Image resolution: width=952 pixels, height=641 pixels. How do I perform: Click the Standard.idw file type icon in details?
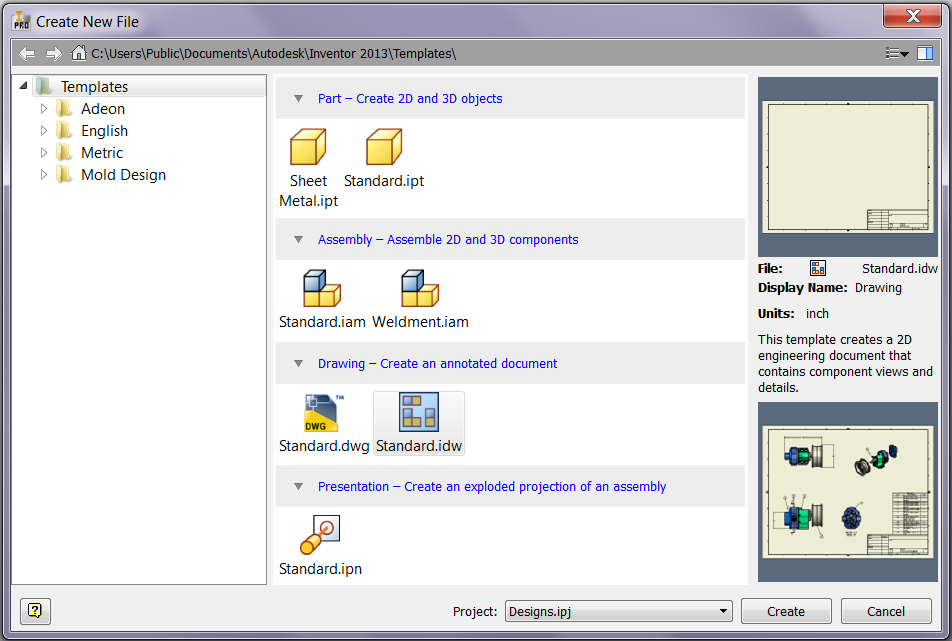pos(818,268)
